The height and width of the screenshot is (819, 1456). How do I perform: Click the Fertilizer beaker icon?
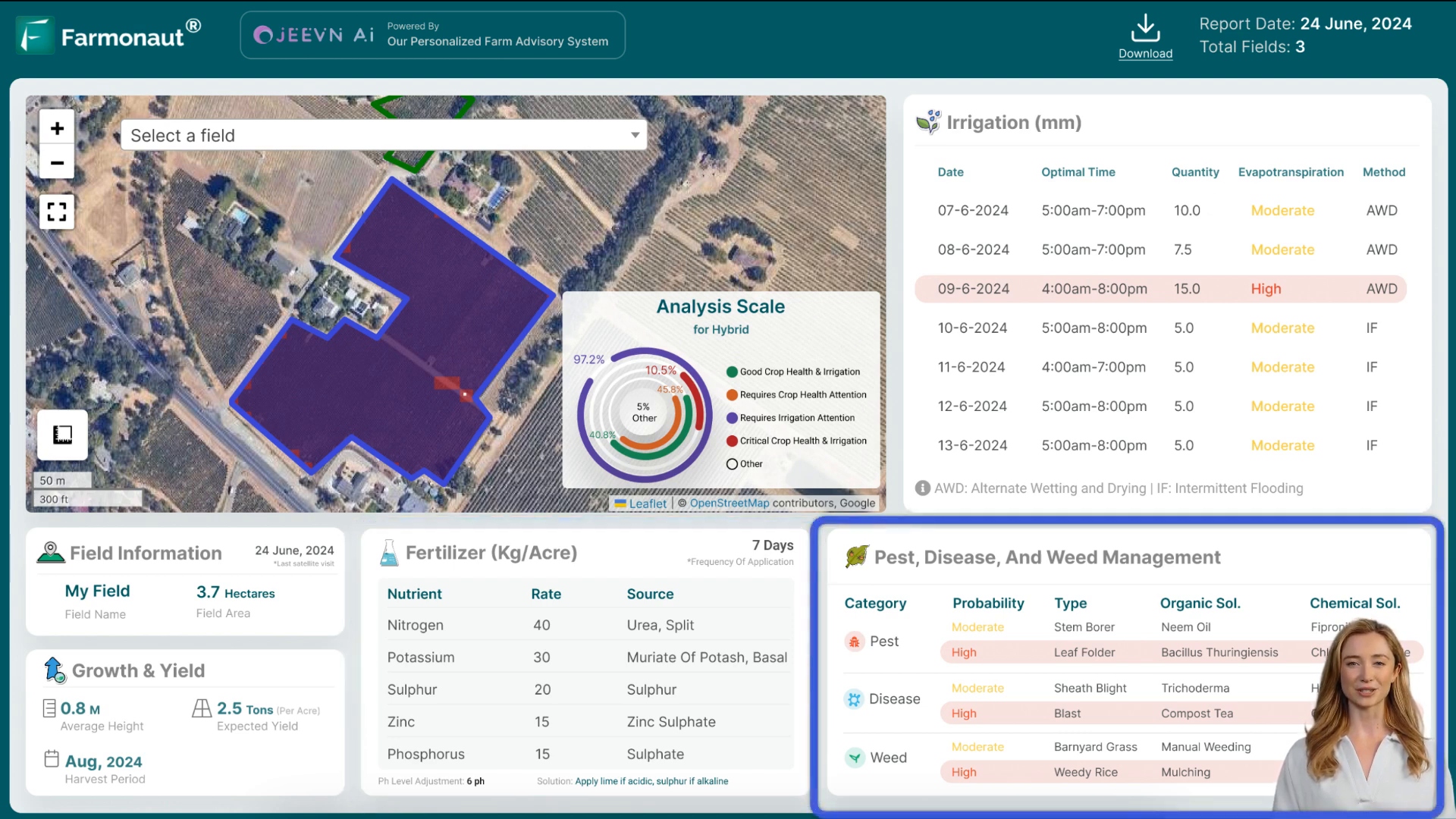387,552
